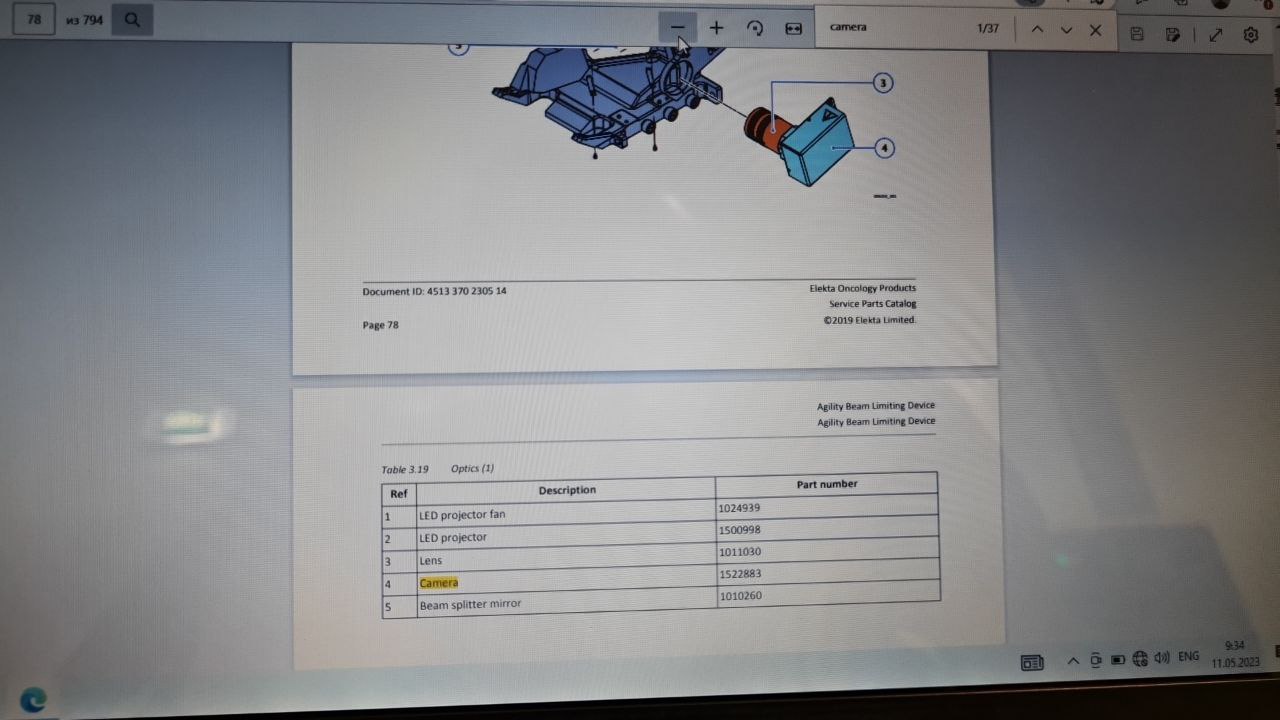Jump to previous 'camera' search result
This screenshot has height=720, width=1280.
click(x=1037, y=30)
